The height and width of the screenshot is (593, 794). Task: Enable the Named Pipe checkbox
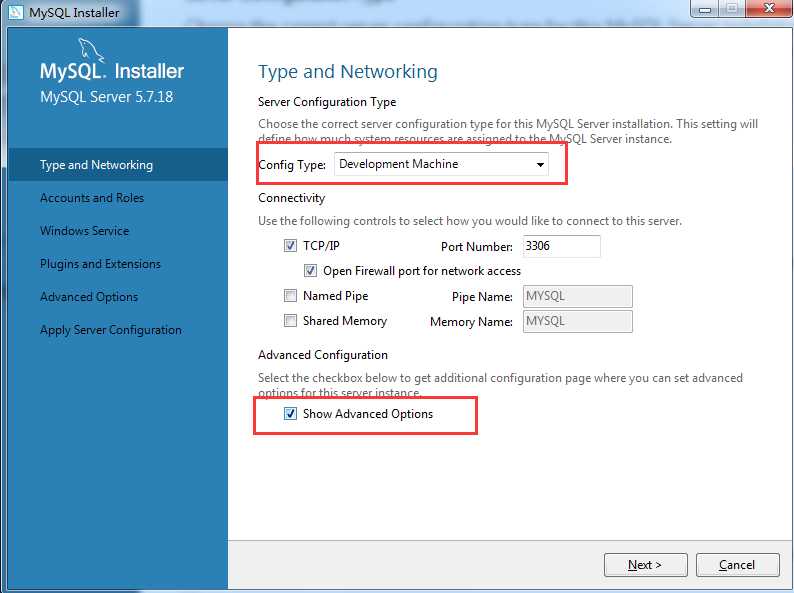pos(290,296)
